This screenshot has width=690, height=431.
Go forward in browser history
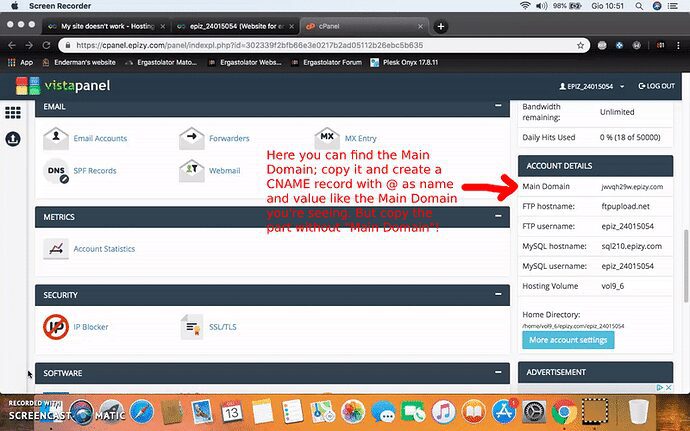[29, 45]
